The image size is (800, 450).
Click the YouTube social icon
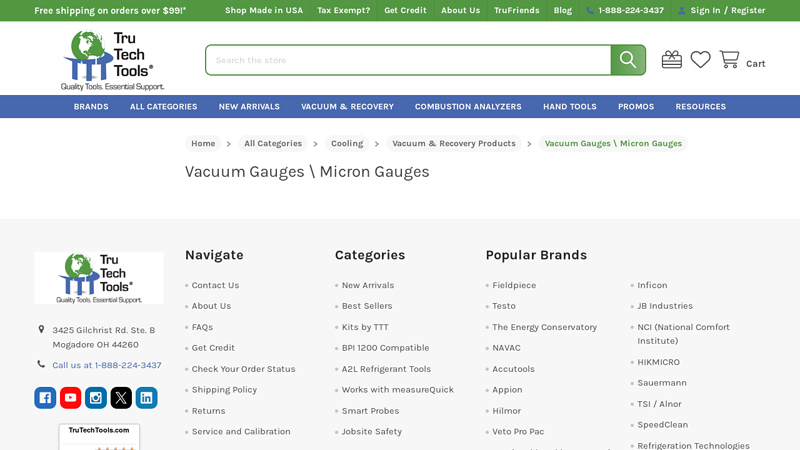(70, 398)
